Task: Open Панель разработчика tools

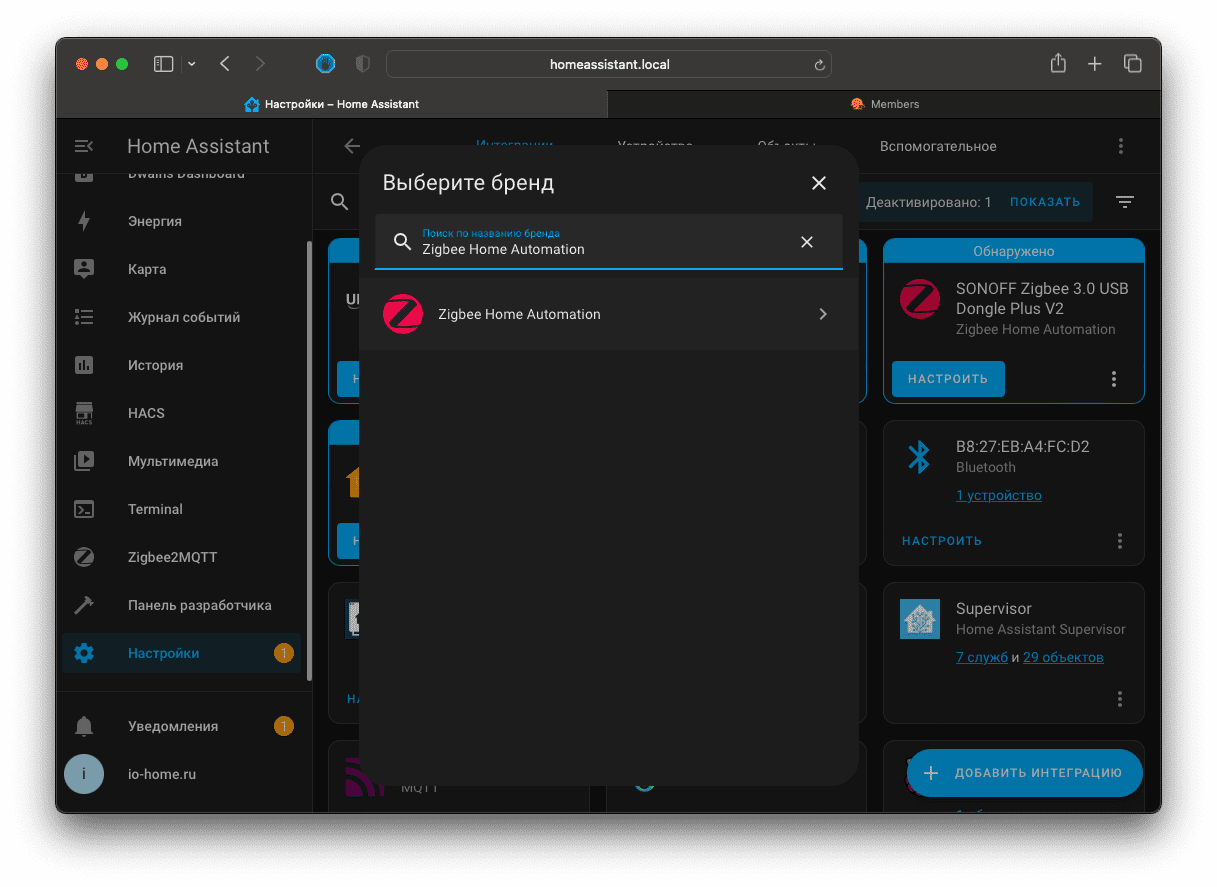Action: click(199, 605)
